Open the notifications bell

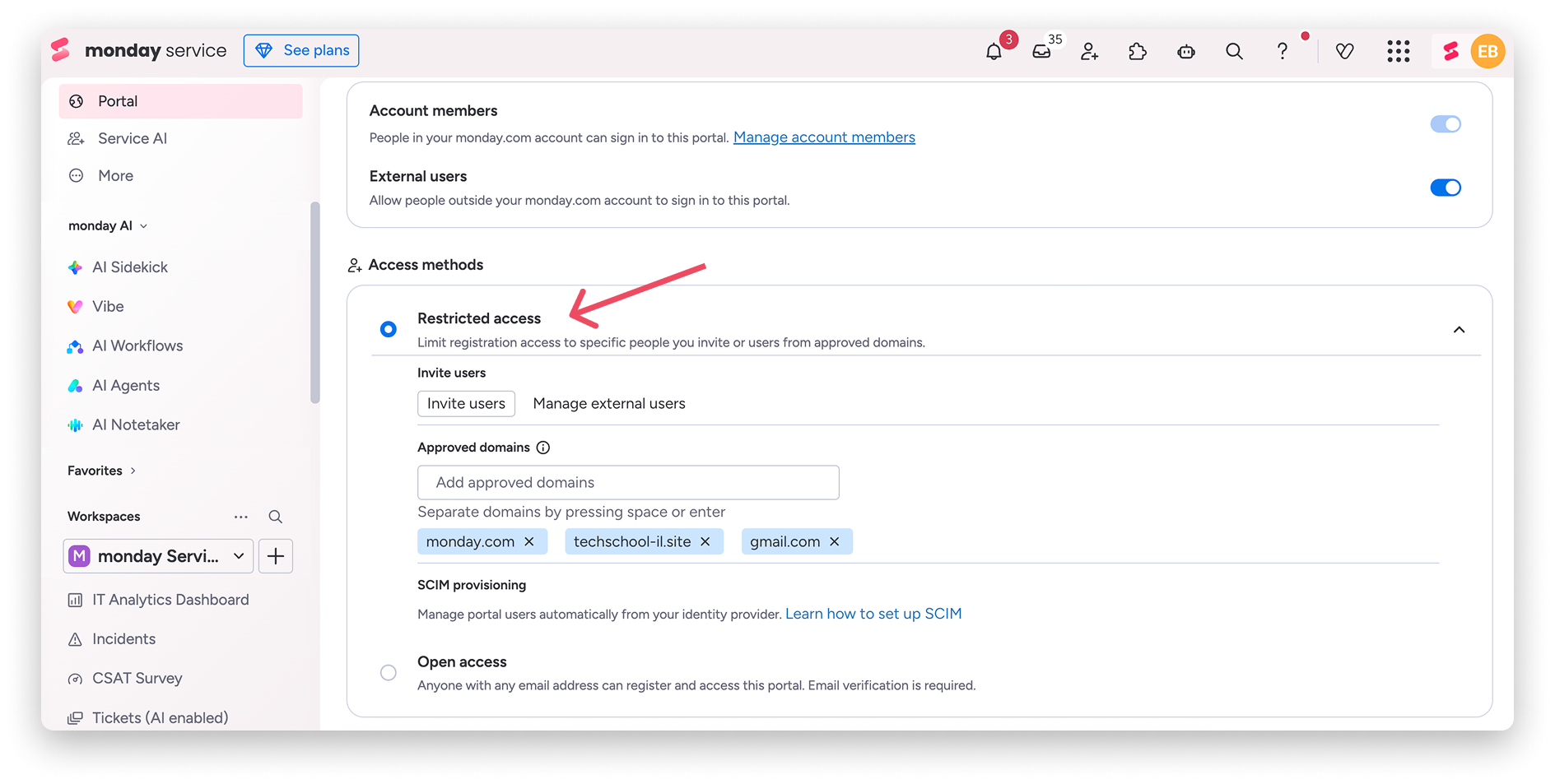point(994,51)
